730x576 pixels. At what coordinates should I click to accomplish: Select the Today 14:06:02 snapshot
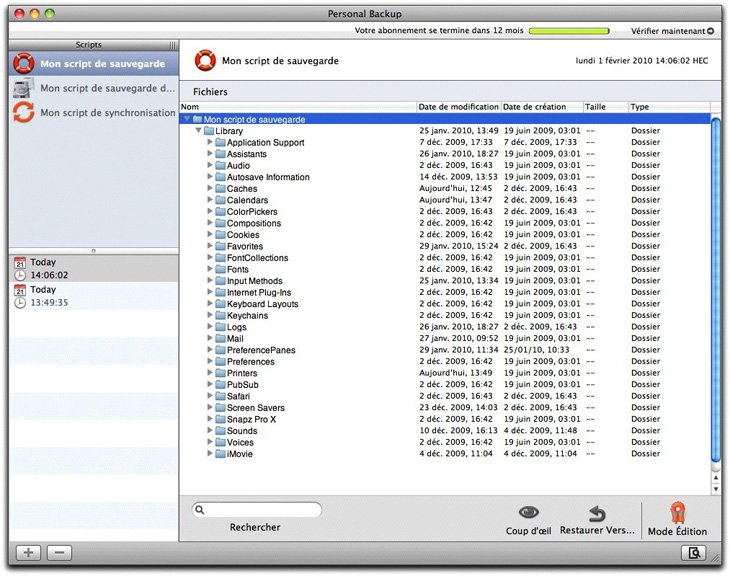(94, 269)
